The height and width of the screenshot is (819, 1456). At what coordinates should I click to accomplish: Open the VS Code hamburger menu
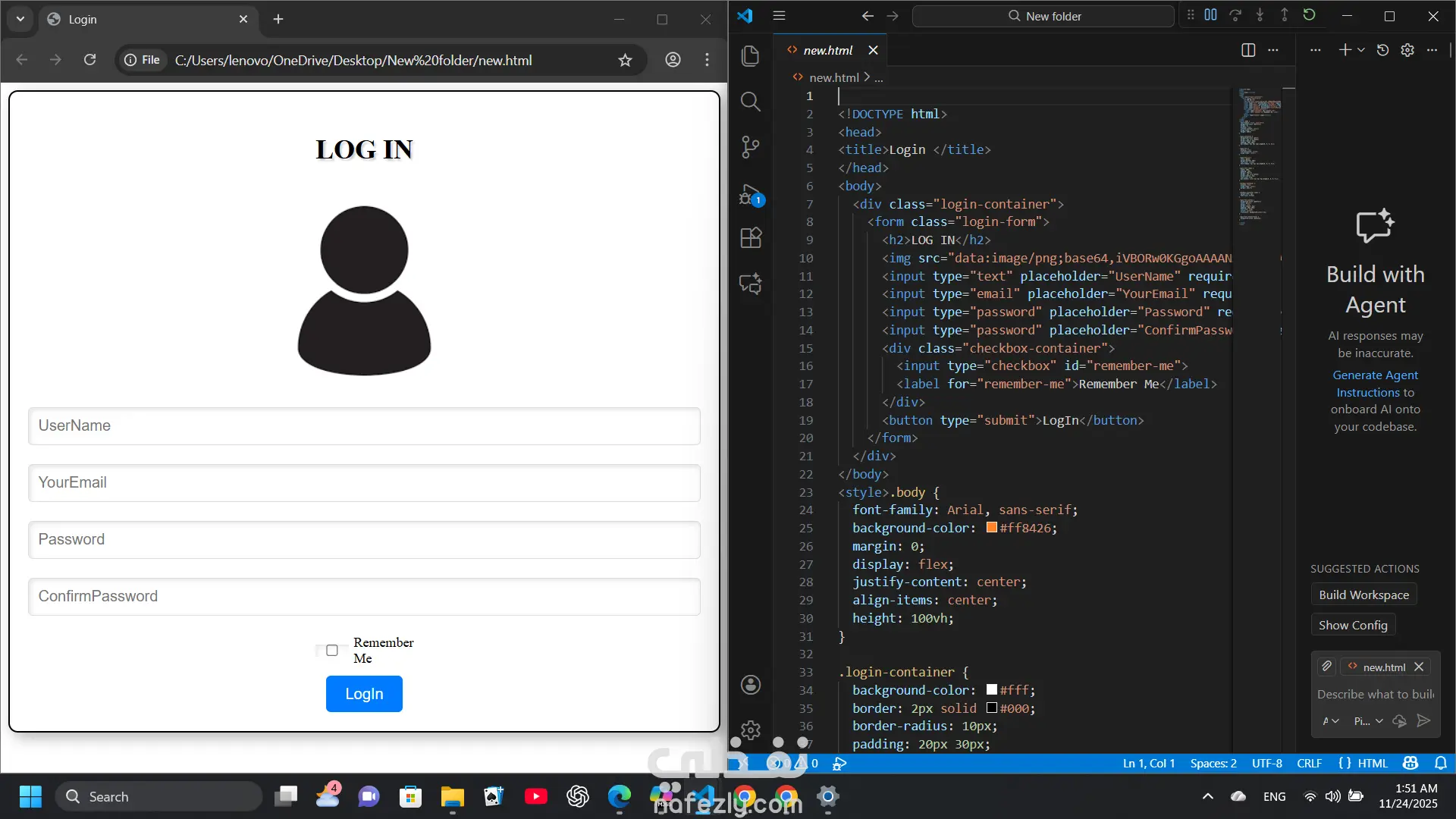[779, 15]
